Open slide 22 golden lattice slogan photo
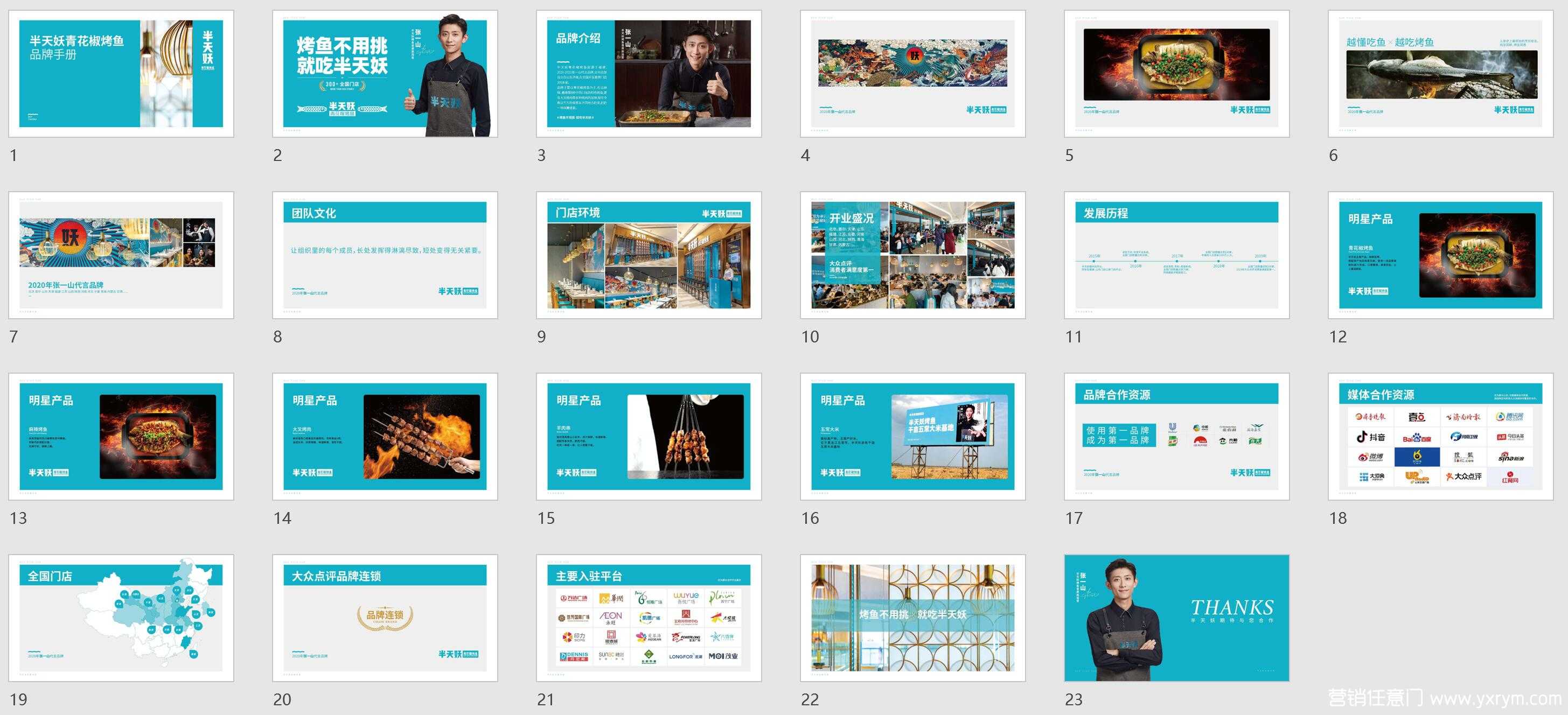This screenshot has width=1568, height=715. point(913,618)
